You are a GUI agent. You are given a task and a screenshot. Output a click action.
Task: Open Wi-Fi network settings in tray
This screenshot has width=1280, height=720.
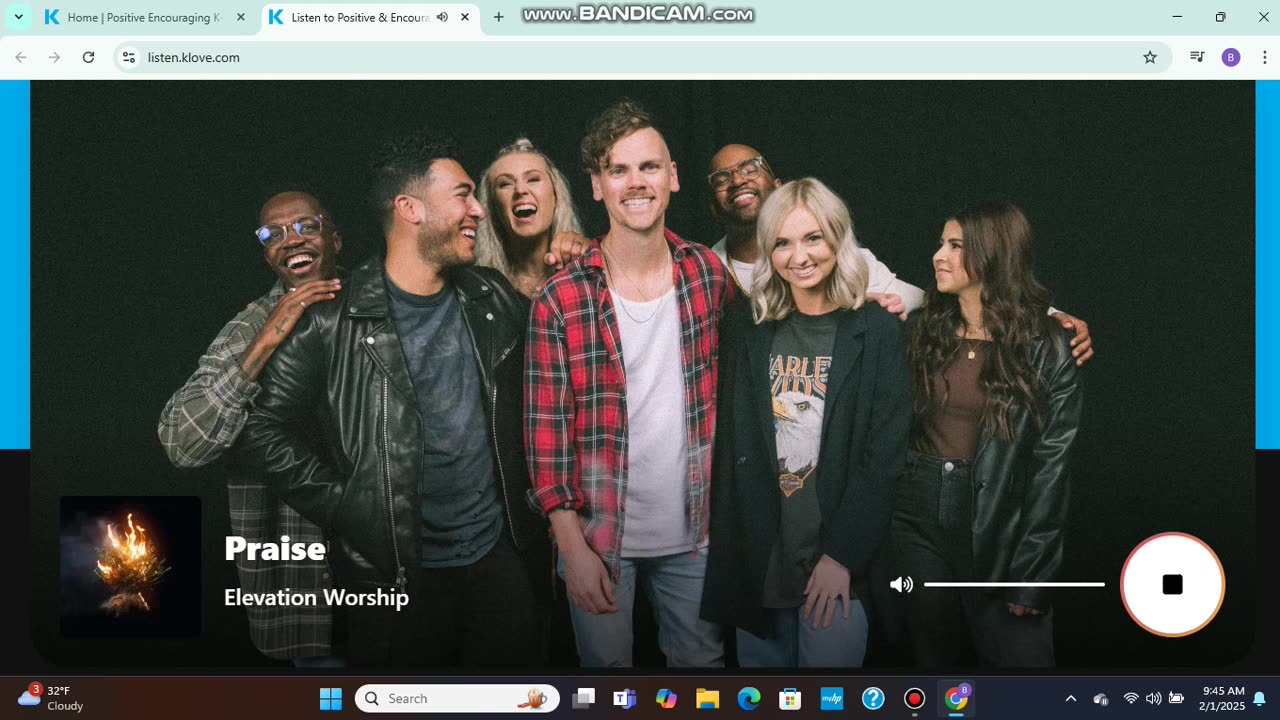1131,698
